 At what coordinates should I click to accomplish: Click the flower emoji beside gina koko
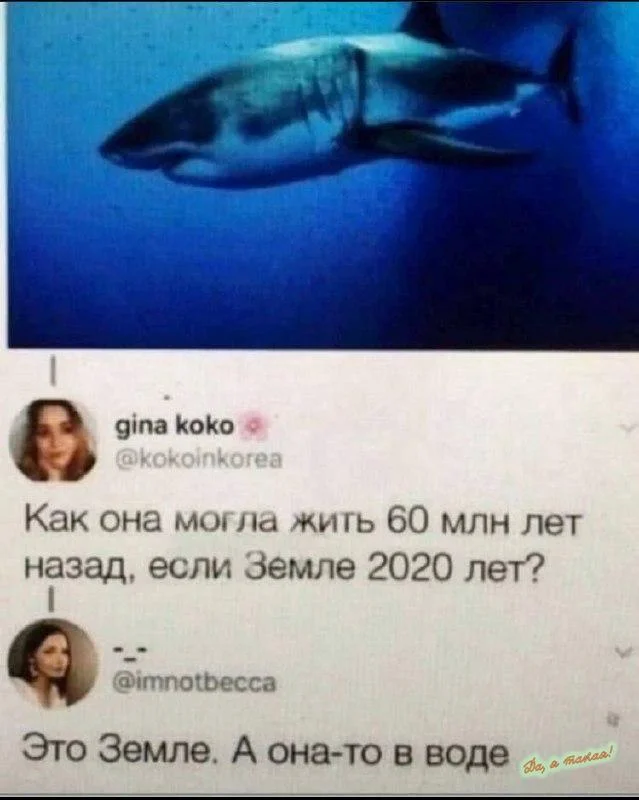tap(253, 425)
